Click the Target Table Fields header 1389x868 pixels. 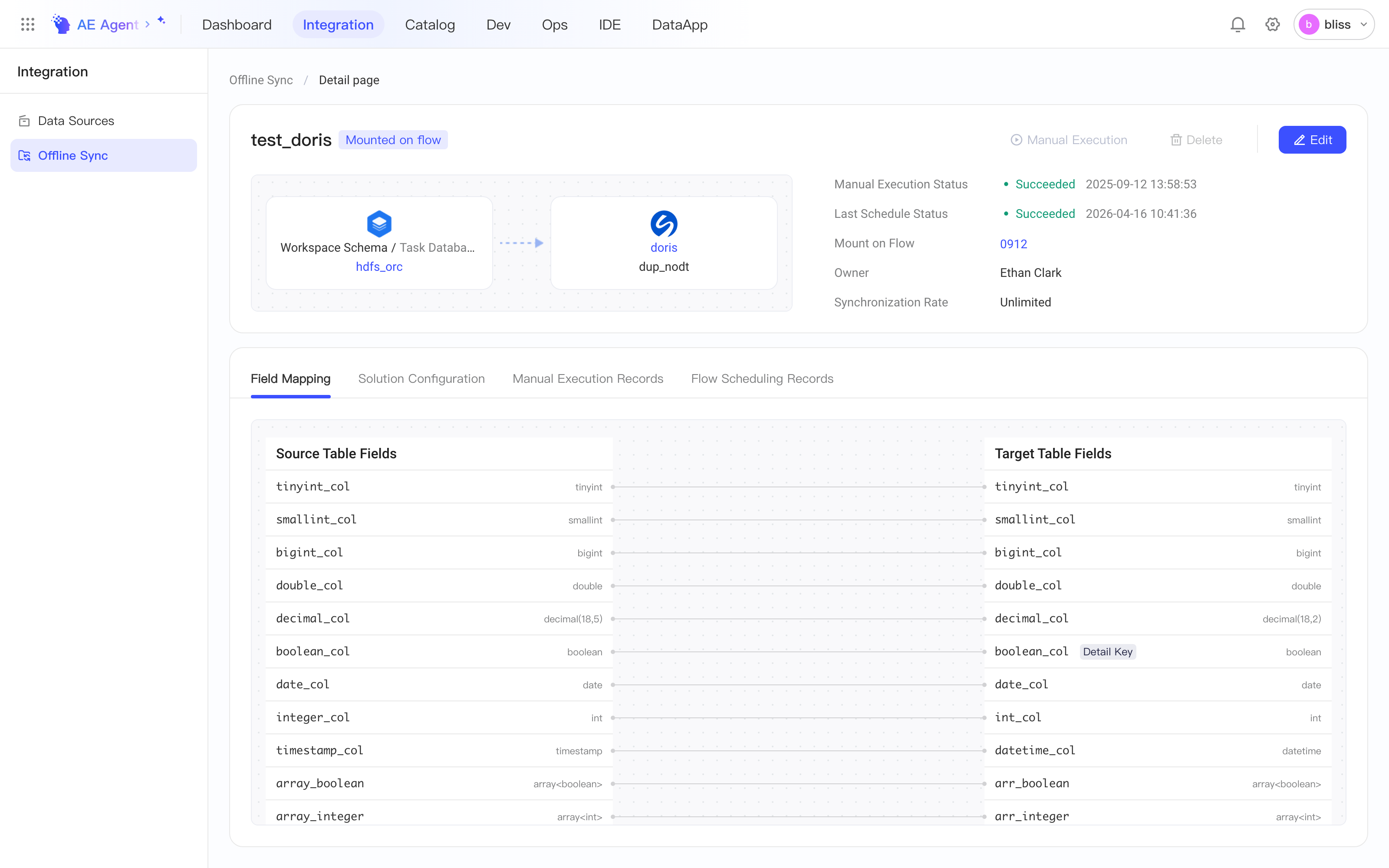click(1053, 454)
